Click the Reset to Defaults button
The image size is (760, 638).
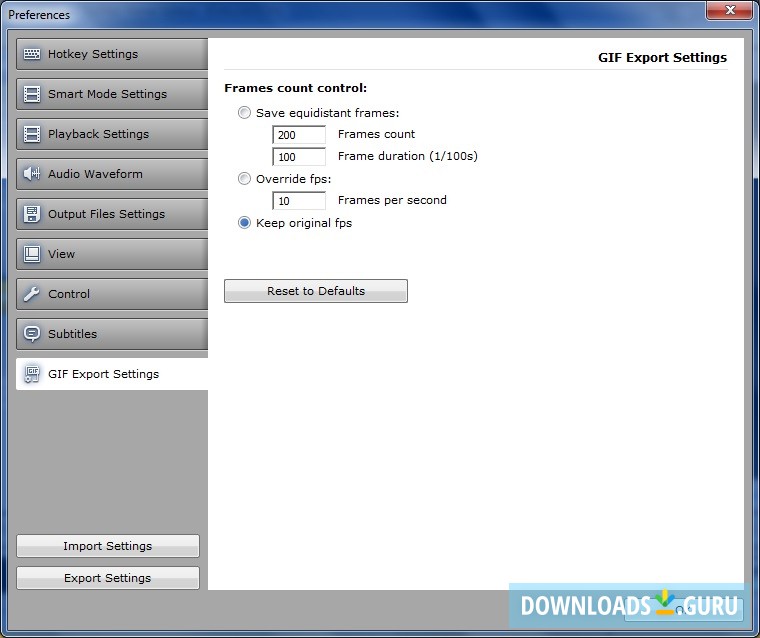point(316,291)
